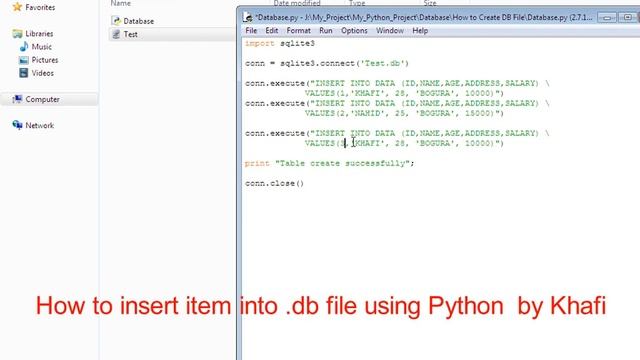Click the Music library icon
The image size is (640, 360).
(24, 47)
